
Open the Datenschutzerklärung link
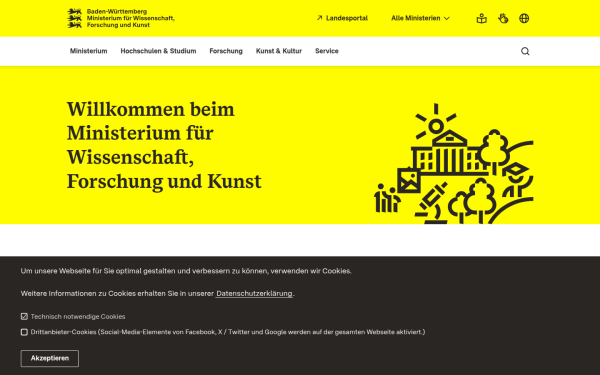pos(254,293)
